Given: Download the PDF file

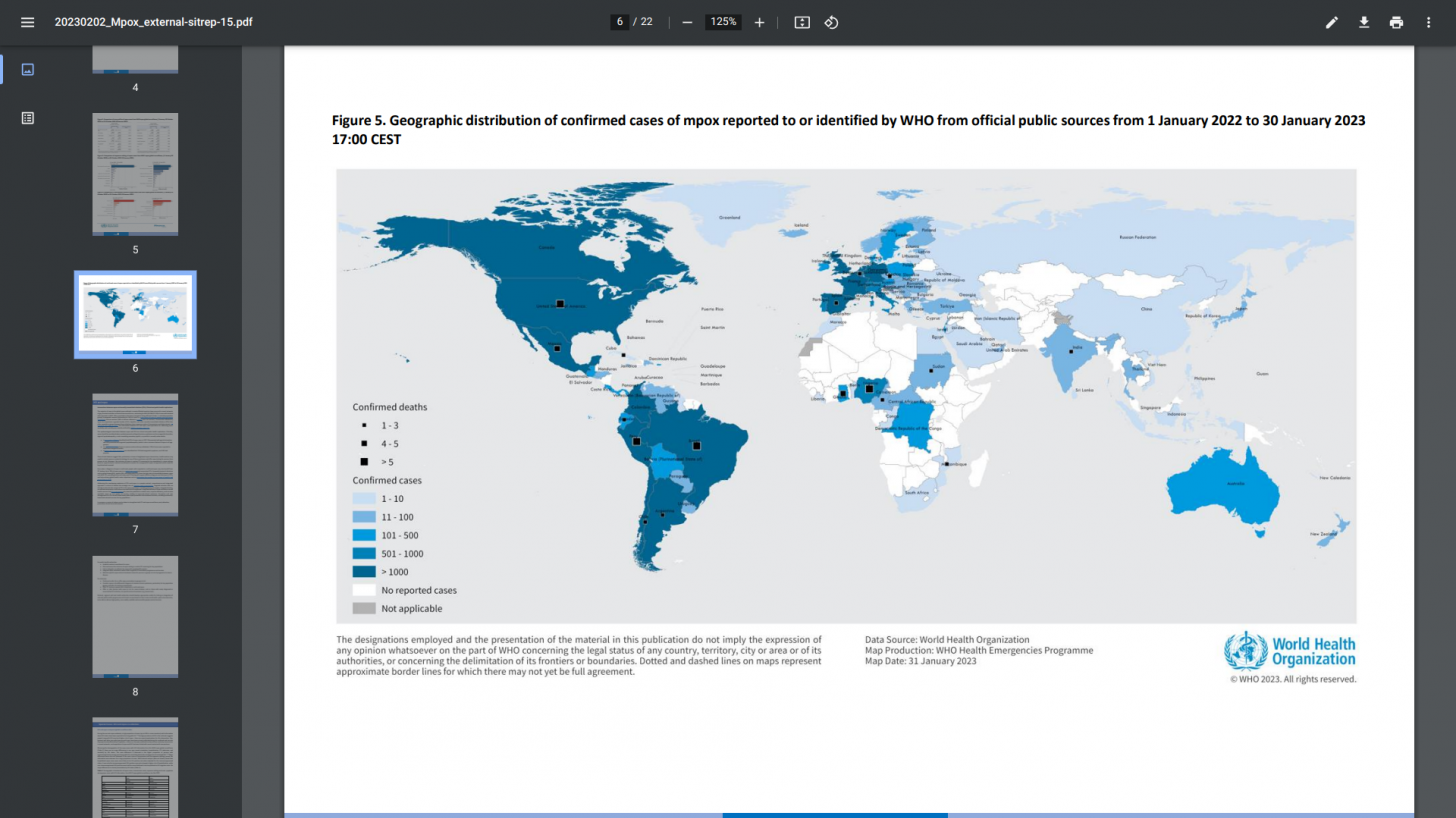Looking at the screenshot, I should (1364, 22).
